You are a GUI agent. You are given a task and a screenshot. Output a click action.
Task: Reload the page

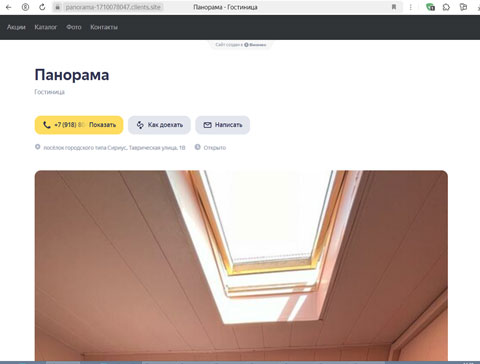(x=42, y=7)
